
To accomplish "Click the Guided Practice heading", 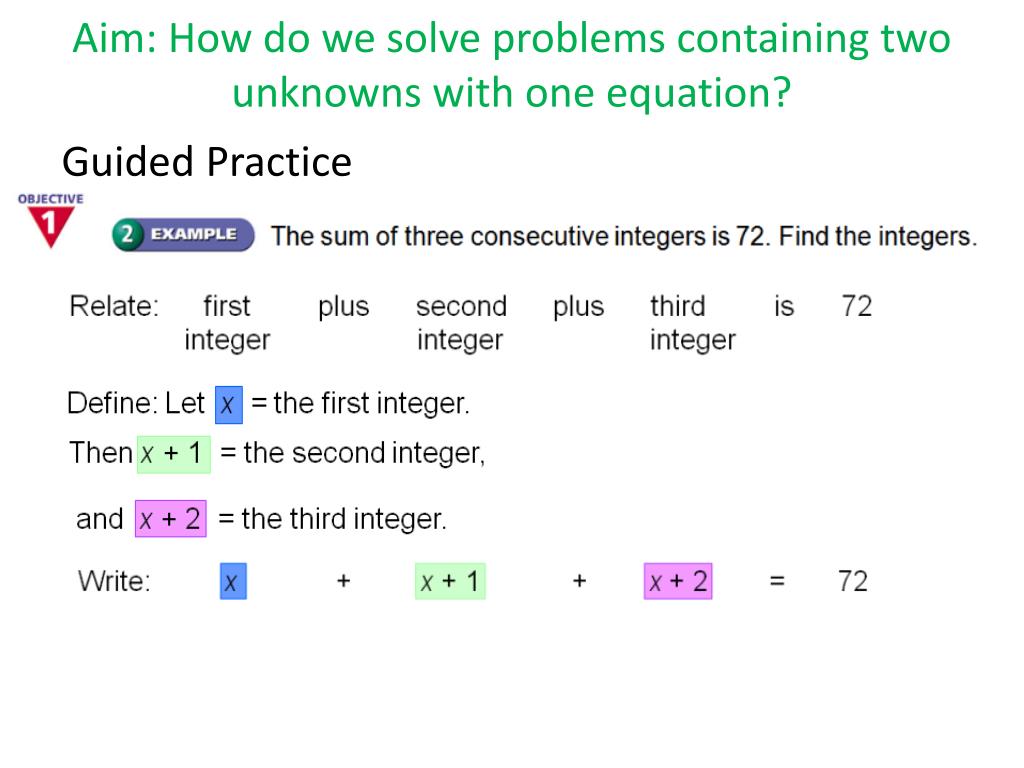I will point(207,162).
